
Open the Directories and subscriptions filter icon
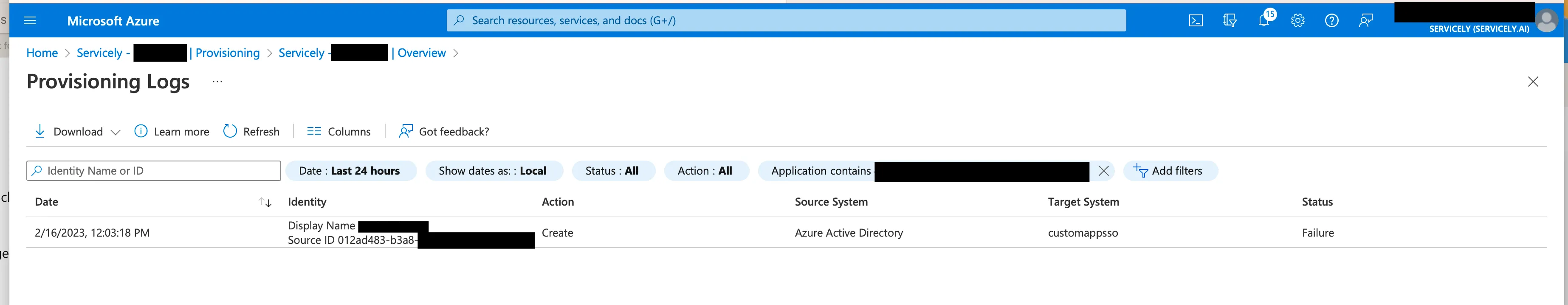click(1230, 21)
